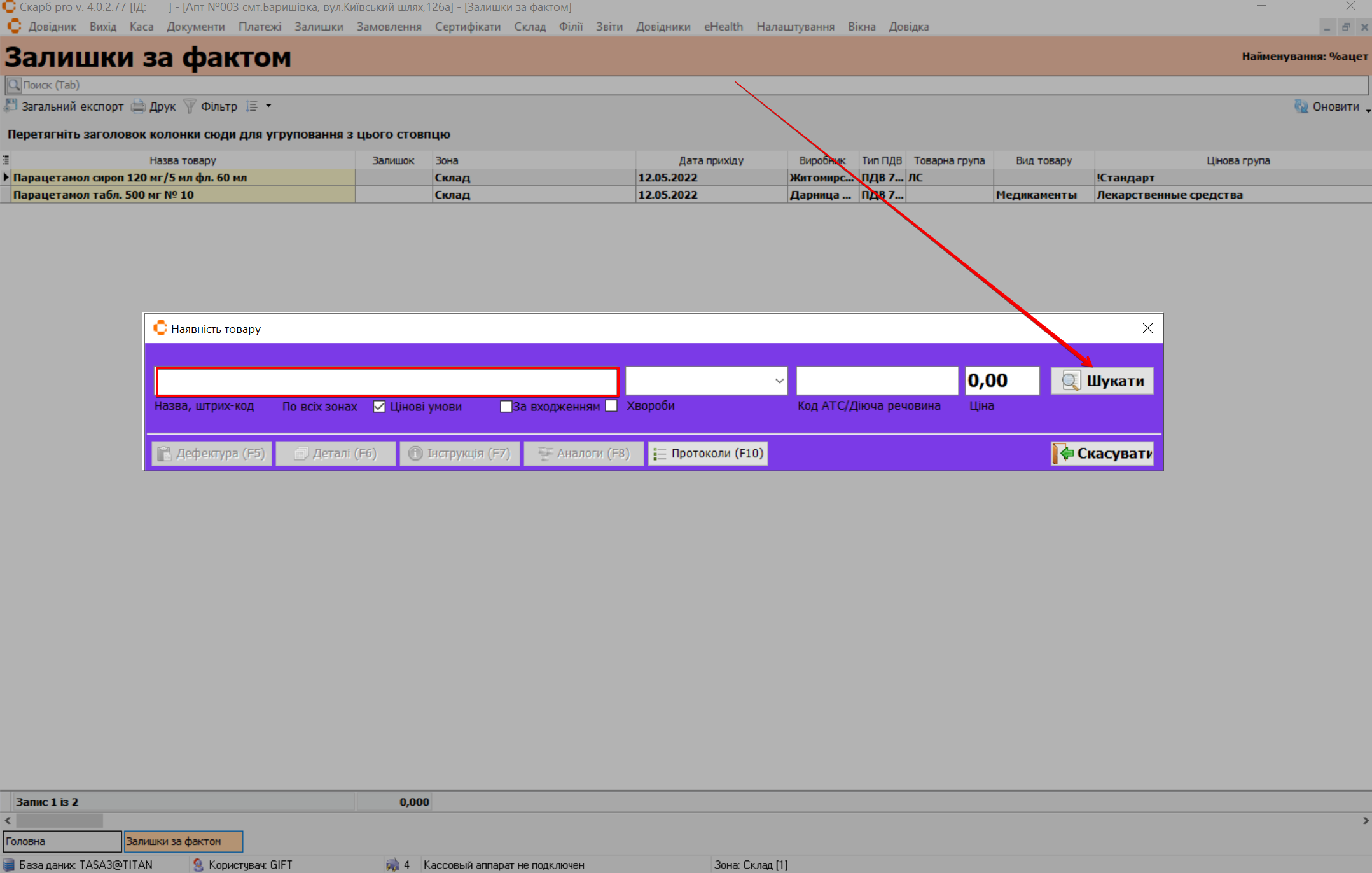The width and height of the screenshot is (1372, 873).
Task: Open the small arrow beside Оновити
Action: (1368, 109)
